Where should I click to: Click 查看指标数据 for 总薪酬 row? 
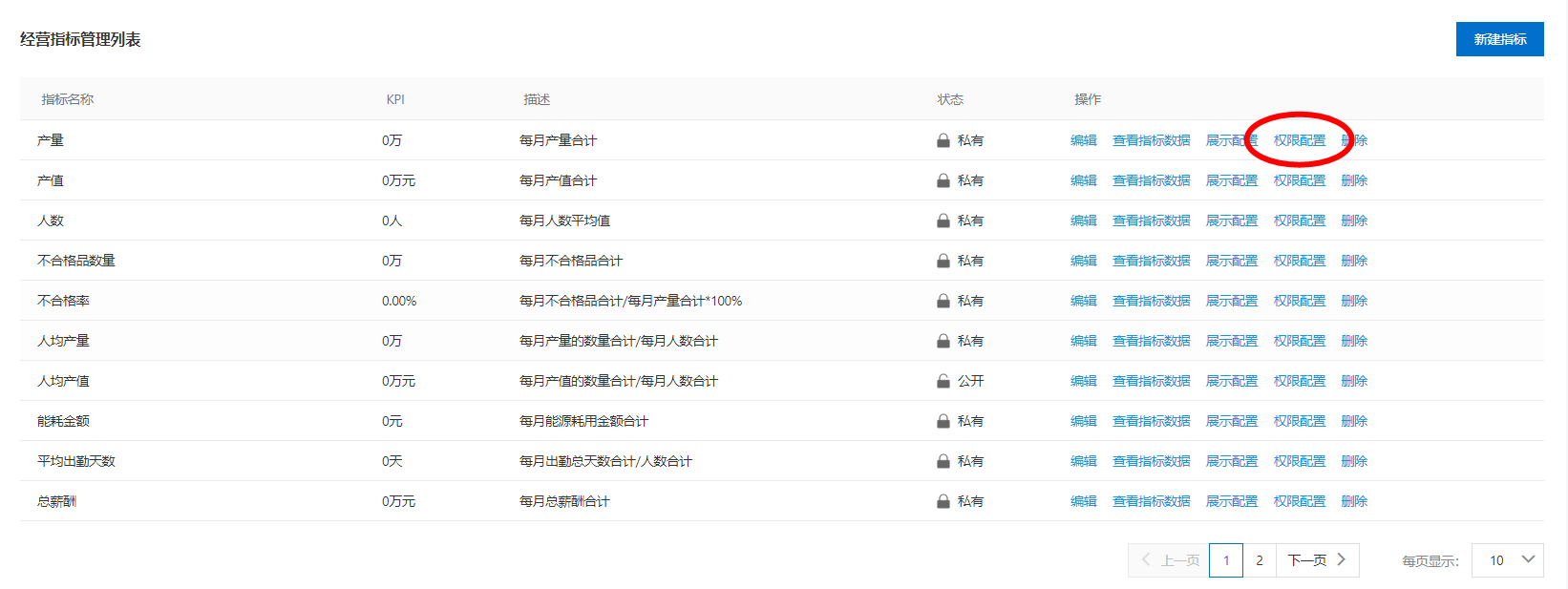click(x=1152, y=501)
